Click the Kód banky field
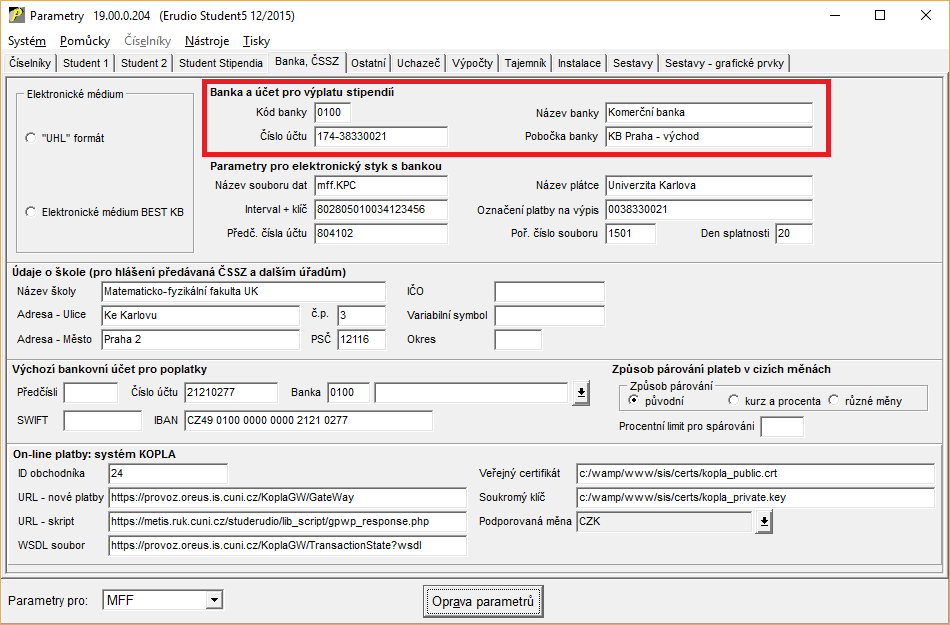Screen dimensions: 950x625 [332, 112]
